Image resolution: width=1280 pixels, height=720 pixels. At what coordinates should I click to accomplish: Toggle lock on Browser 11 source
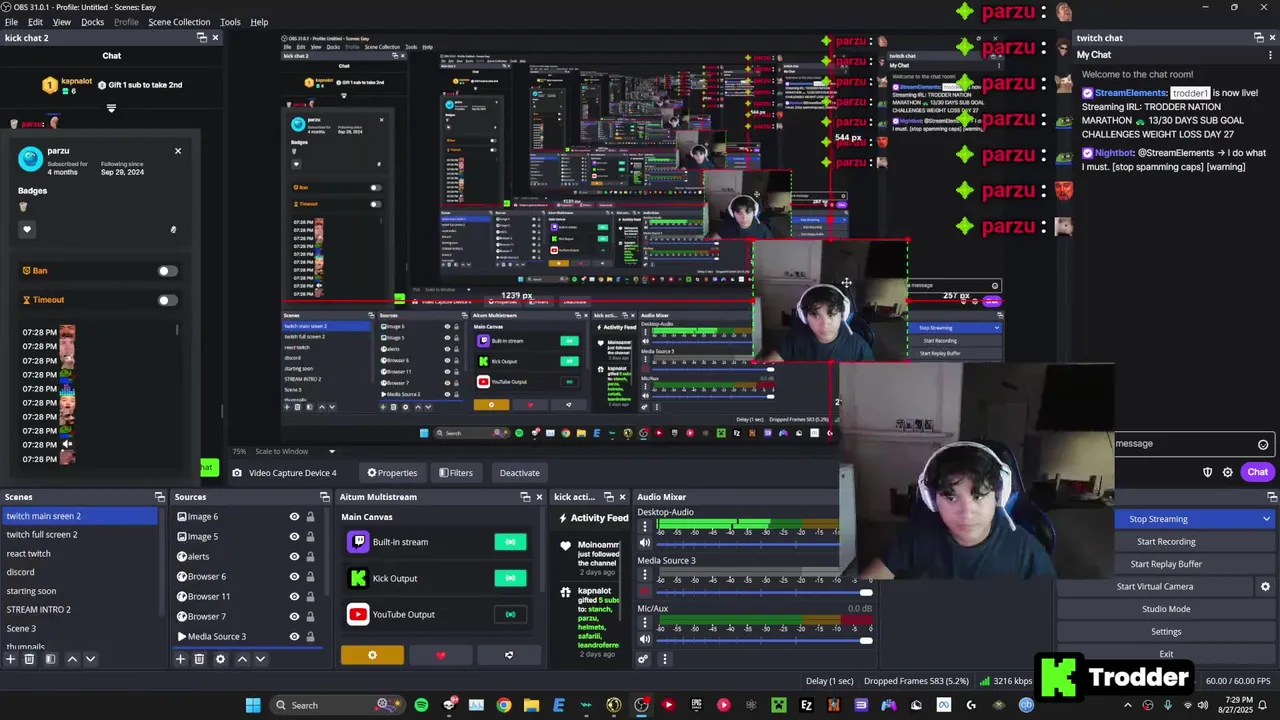(310, 597)
